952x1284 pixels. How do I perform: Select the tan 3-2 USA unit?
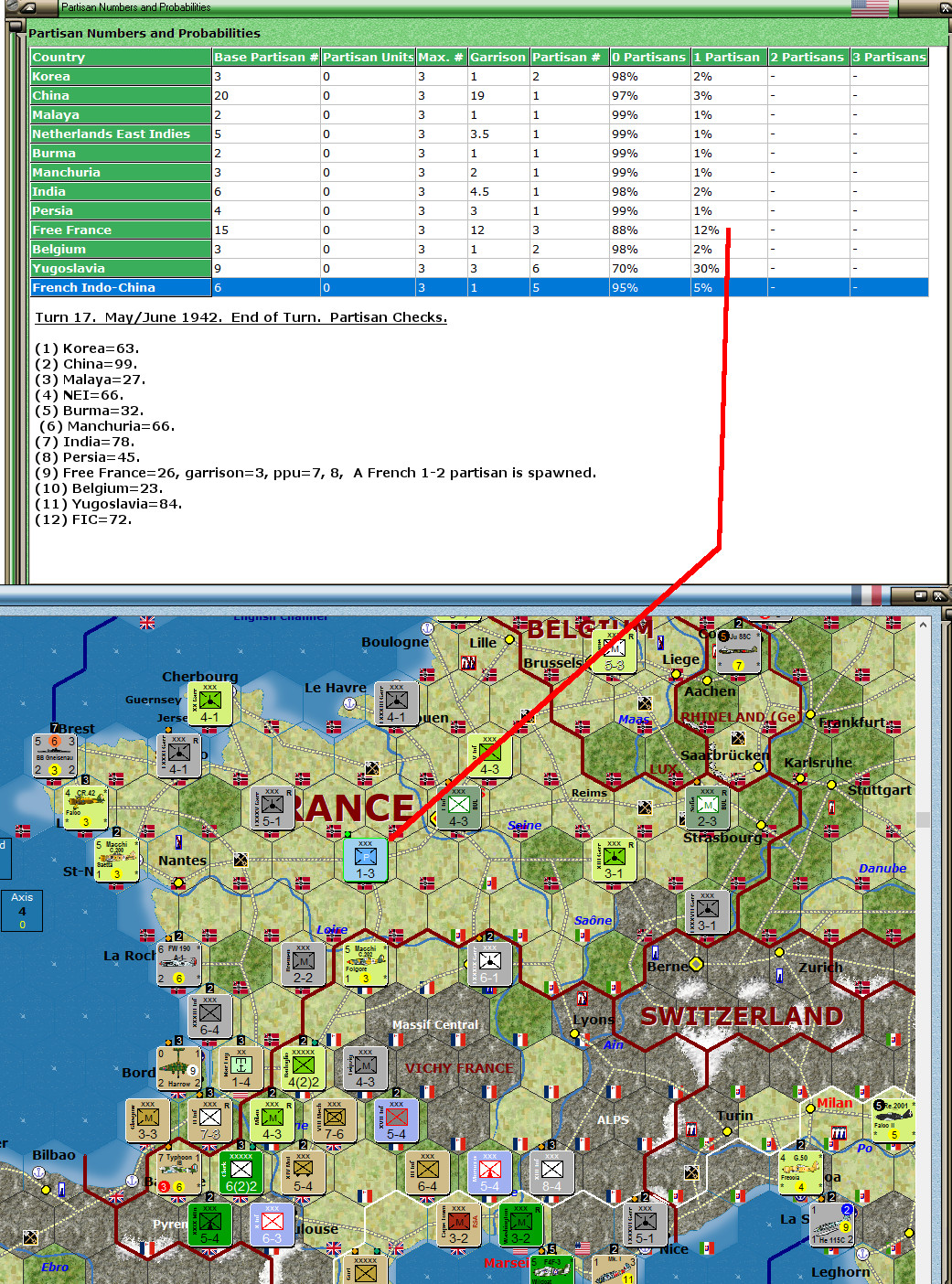458,1225
